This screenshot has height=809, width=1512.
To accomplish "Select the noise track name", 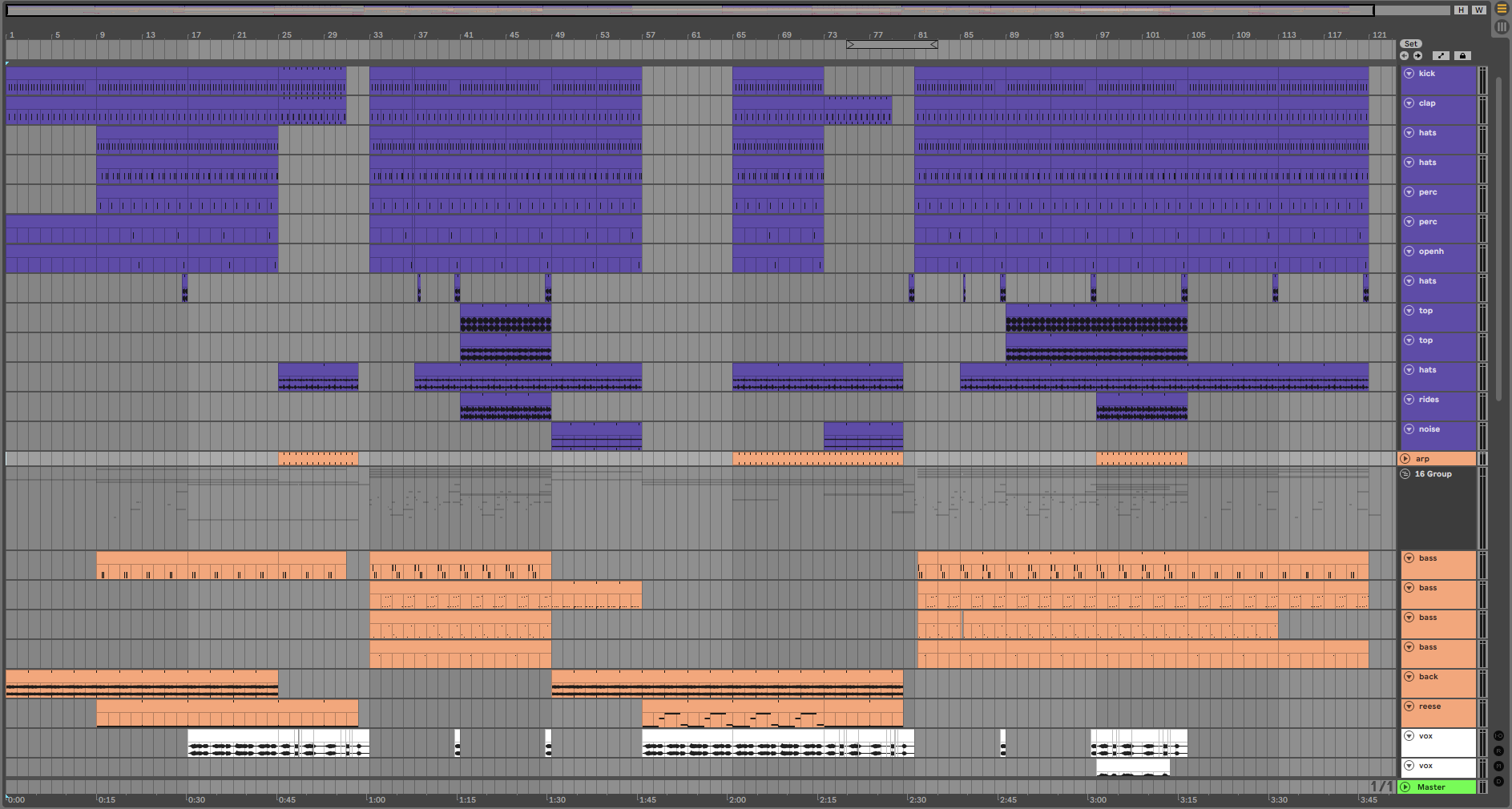I will coord(1429,429).
